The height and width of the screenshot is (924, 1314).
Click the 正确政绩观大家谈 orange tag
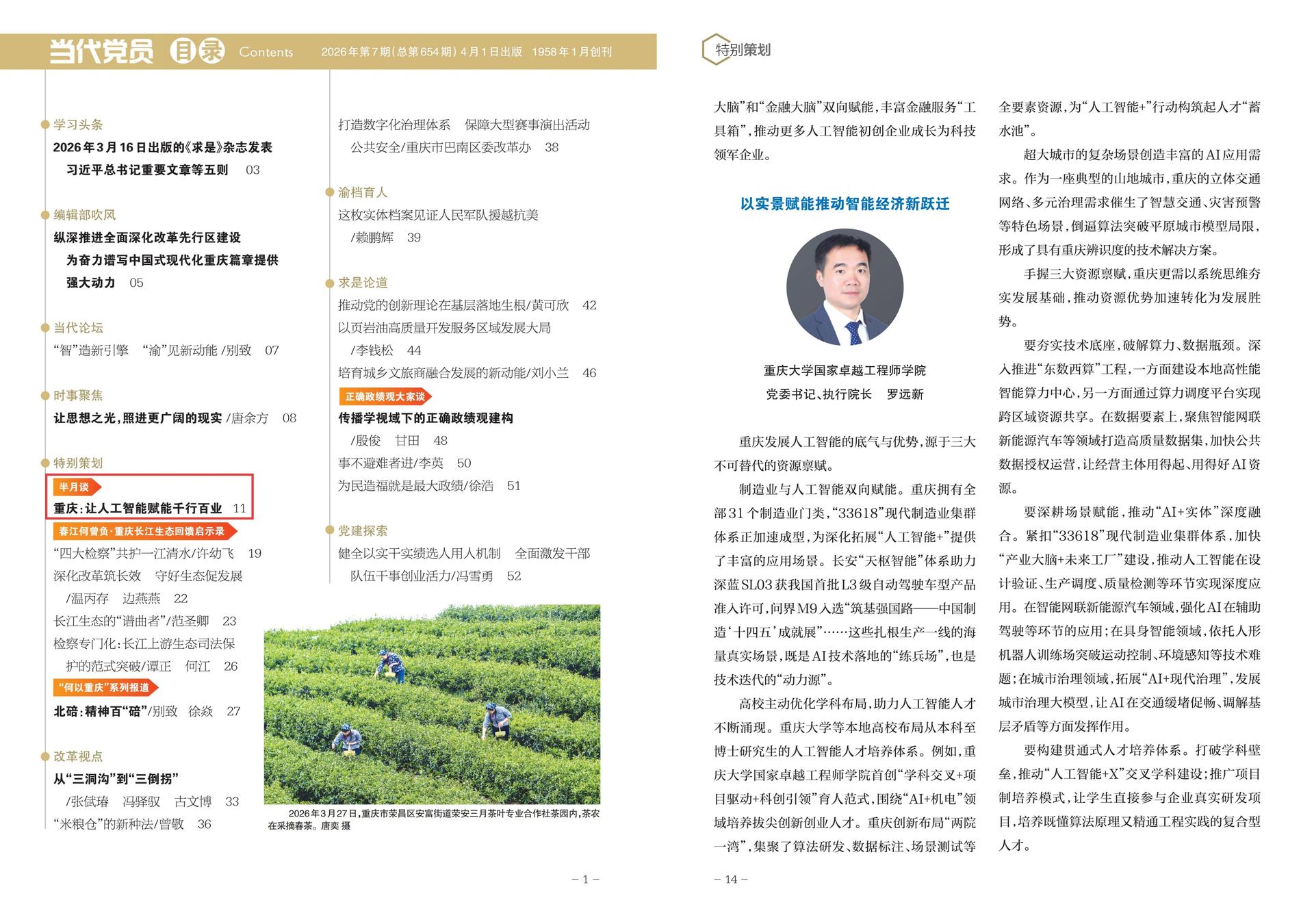pyautogui.click(x=385, y=396)
